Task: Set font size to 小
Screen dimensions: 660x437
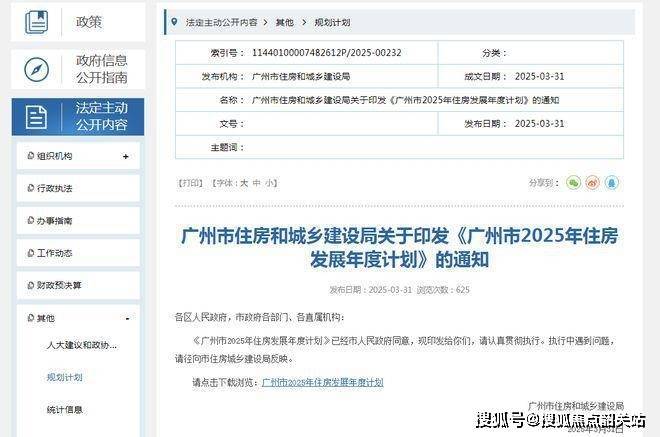Action: click(x=270, y=183)
